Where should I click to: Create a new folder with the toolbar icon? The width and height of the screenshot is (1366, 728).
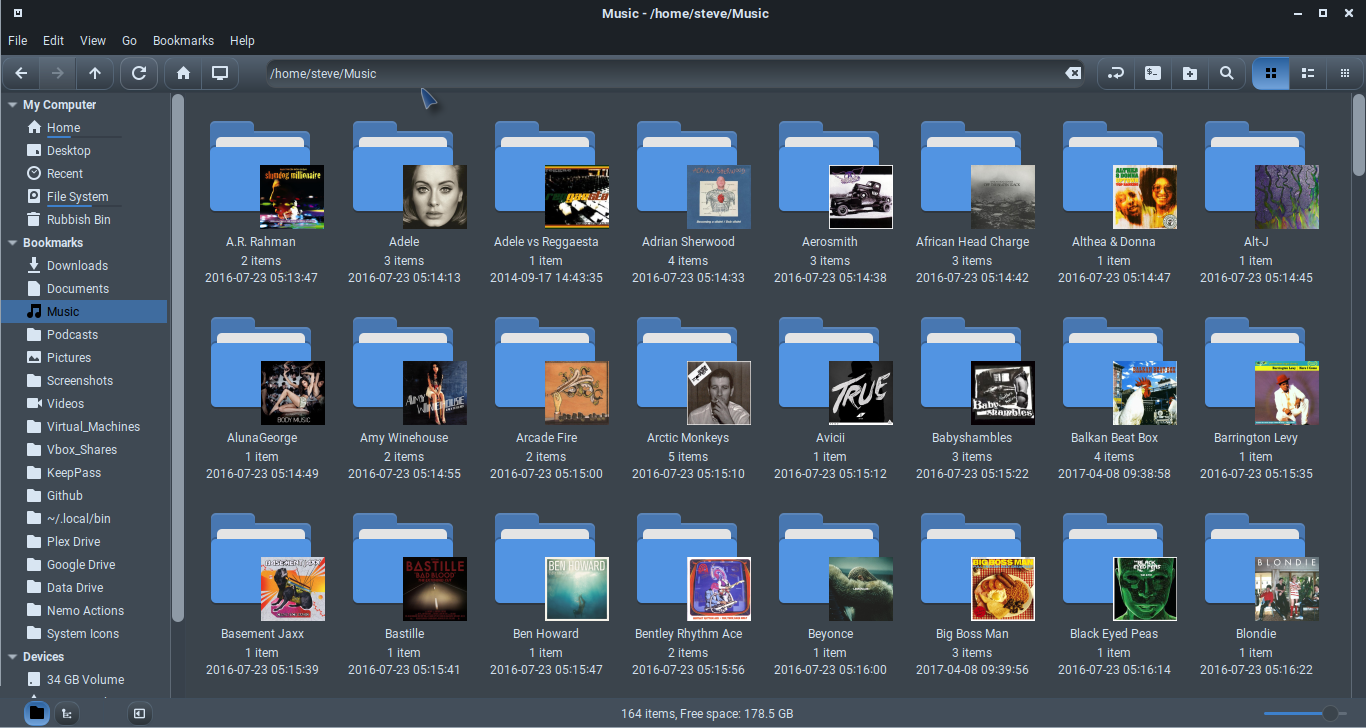(x=1190, y=73)
